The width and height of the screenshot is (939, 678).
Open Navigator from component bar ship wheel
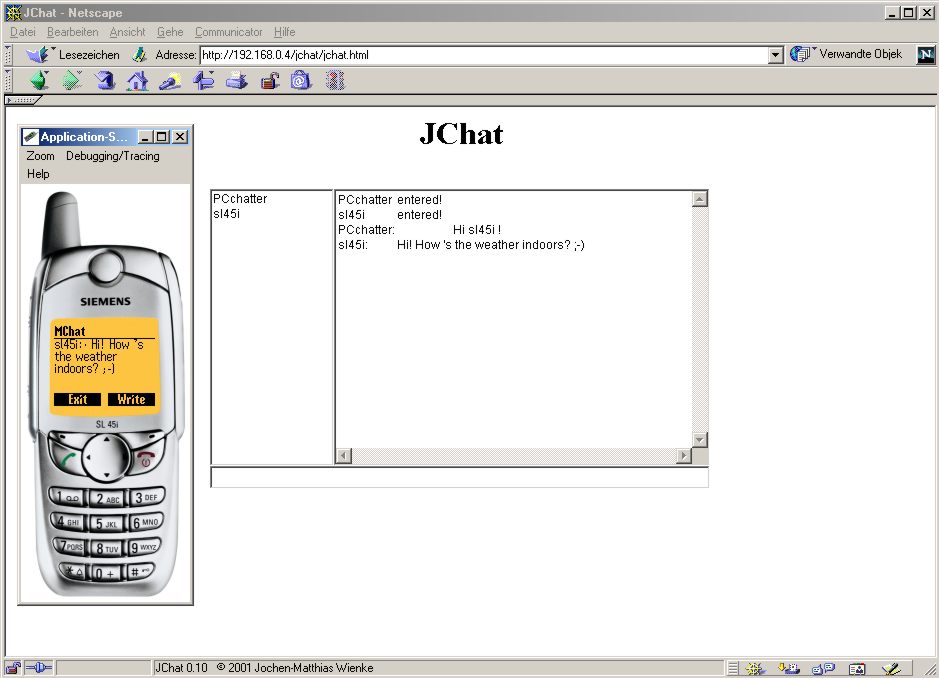coord(755,668)
